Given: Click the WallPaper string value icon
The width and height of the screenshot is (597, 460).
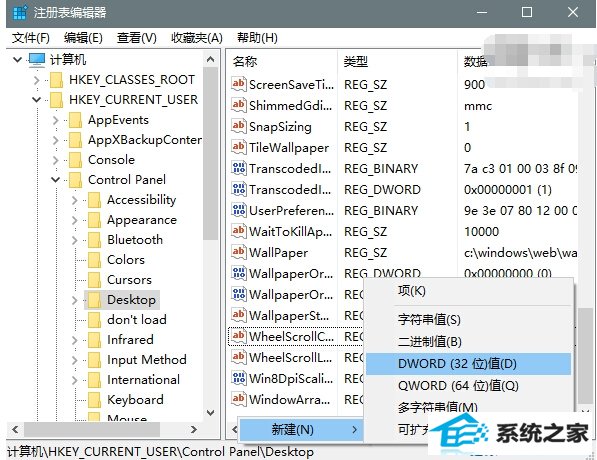Looking at the screenshot, I should coord(238,252).
